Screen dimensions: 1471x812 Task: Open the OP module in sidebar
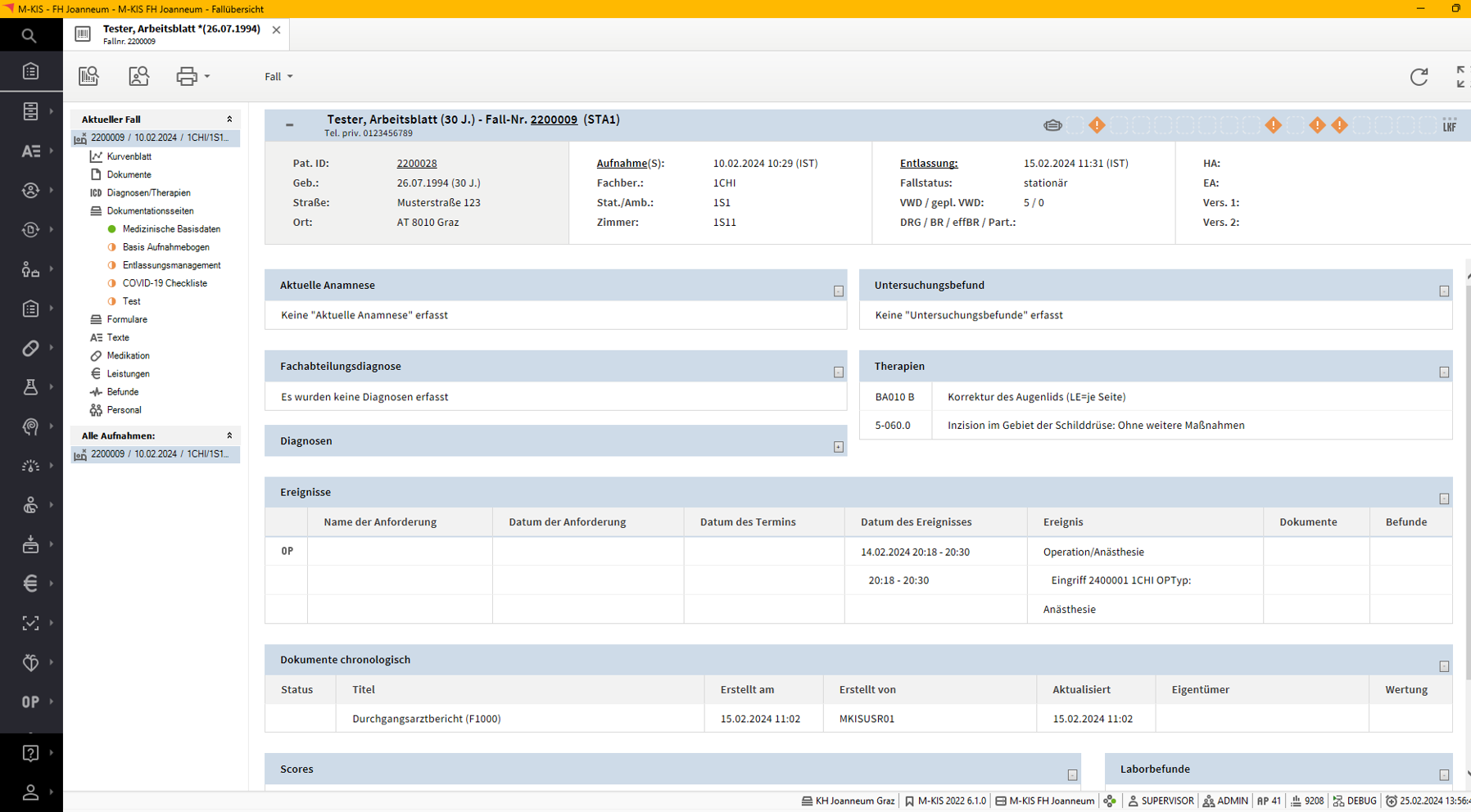[30, 702]
